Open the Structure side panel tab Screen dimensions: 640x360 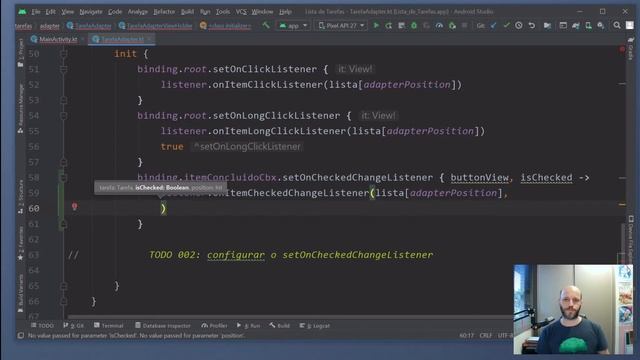[x=21, y=197]
